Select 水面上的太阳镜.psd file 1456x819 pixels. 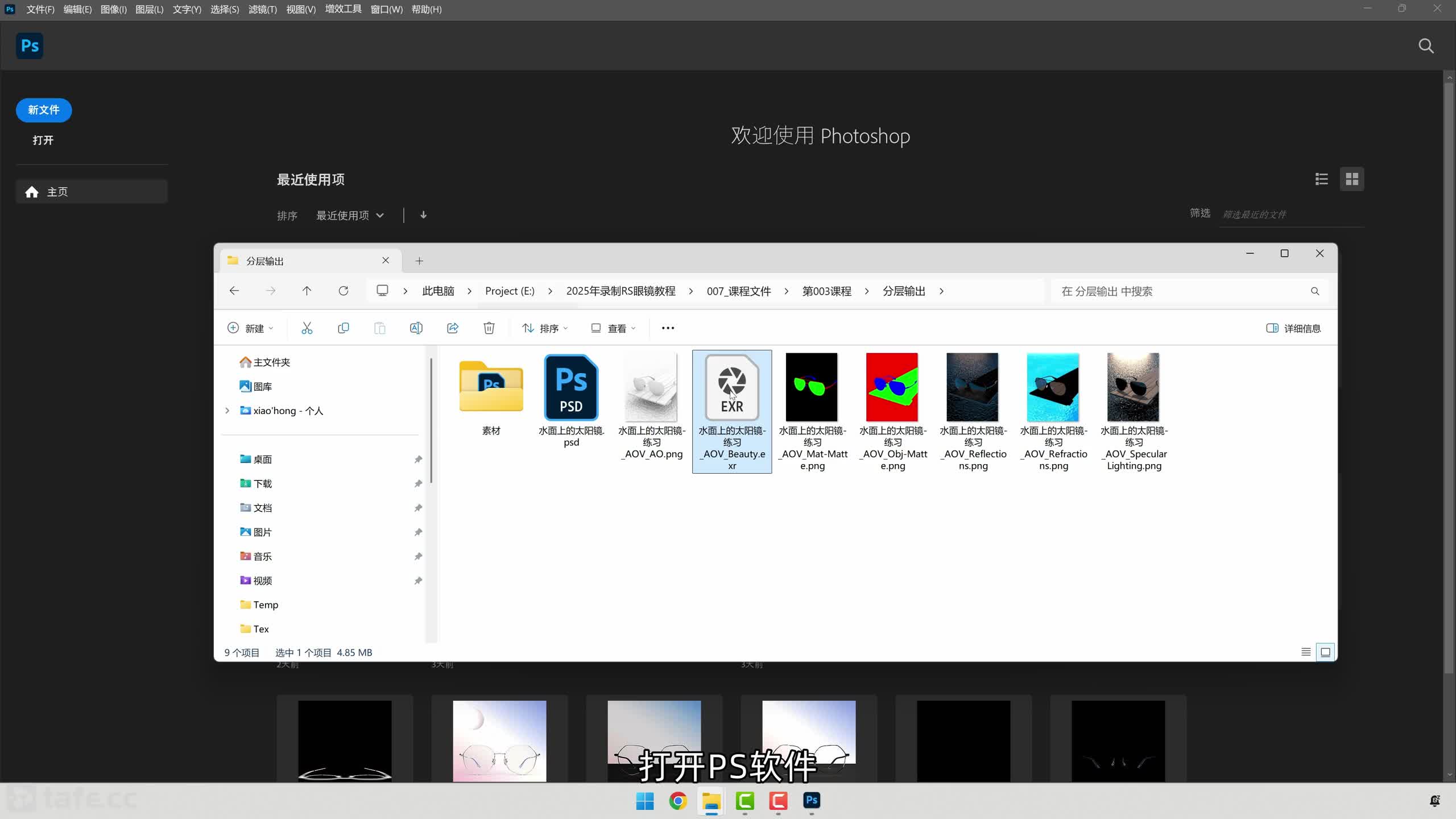pyautogui.click(x=572, y=400)
